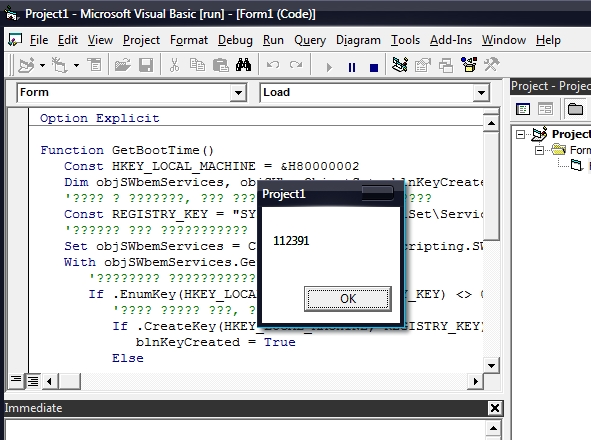Click the Open Project folder icon
Image resolution: width=591 pixels, height=440 pixels.
(122, 65)
